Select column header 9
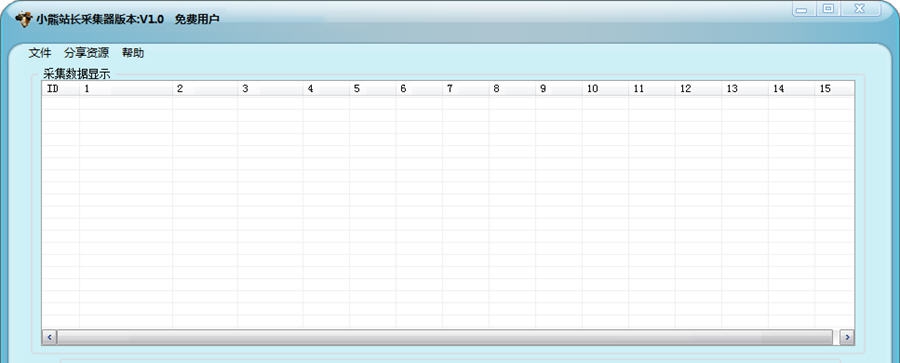The image size is (900, 363). (x=558, y=88)
